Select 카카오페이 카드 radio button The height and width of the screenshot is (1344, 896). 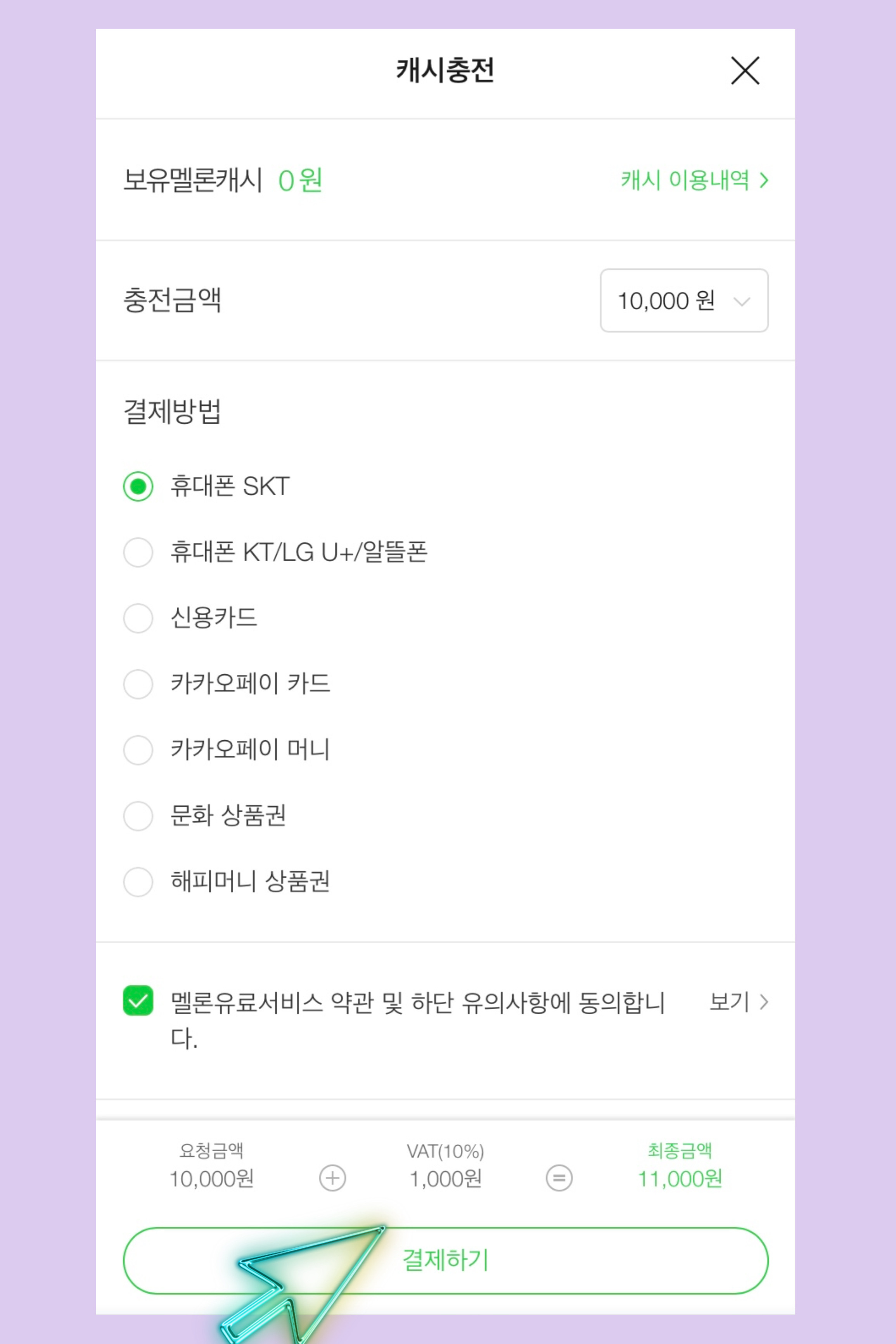tap(138, 684)
